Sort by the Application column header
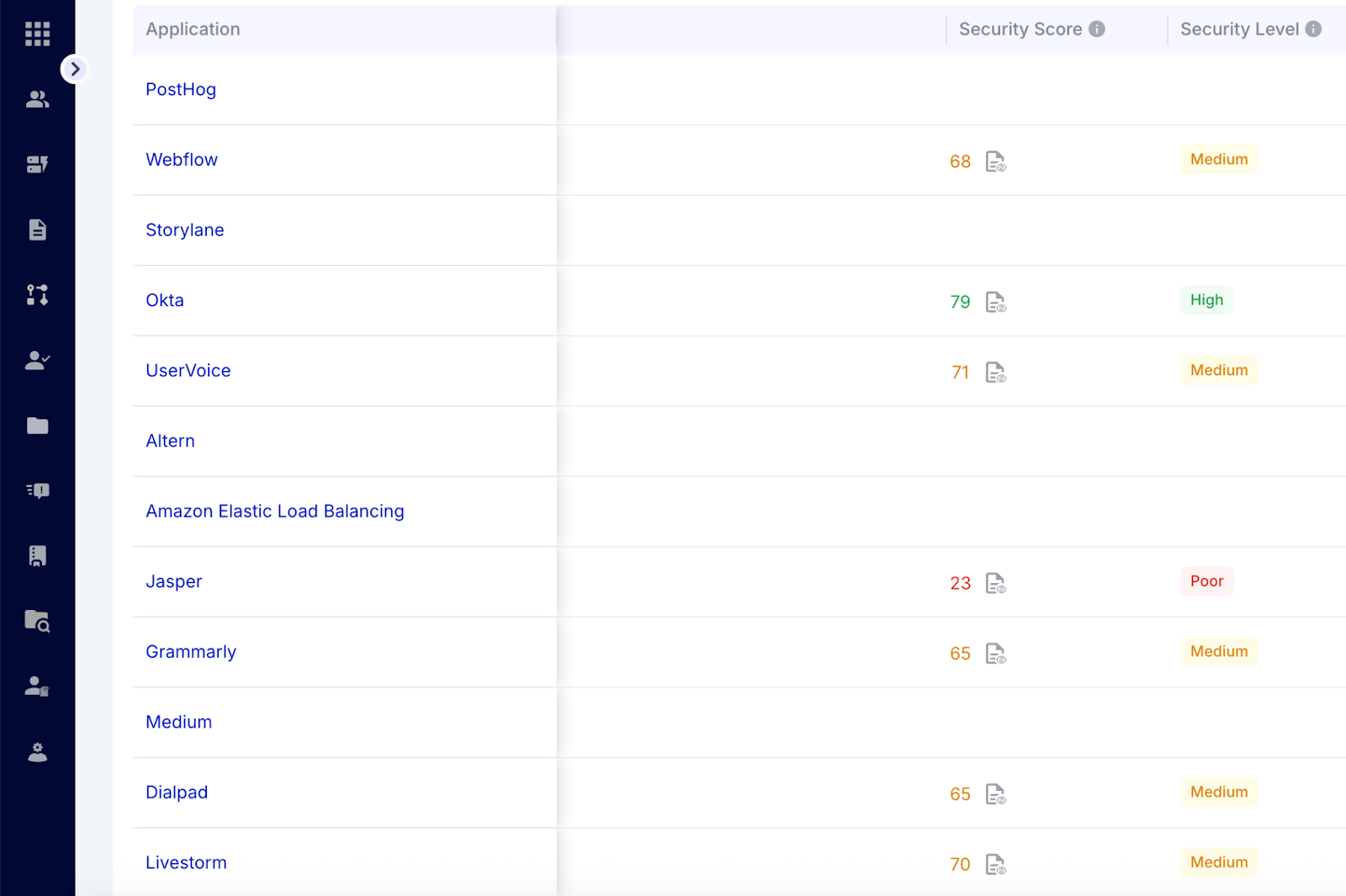This screenshot has width=1346, height=896. 193,29
